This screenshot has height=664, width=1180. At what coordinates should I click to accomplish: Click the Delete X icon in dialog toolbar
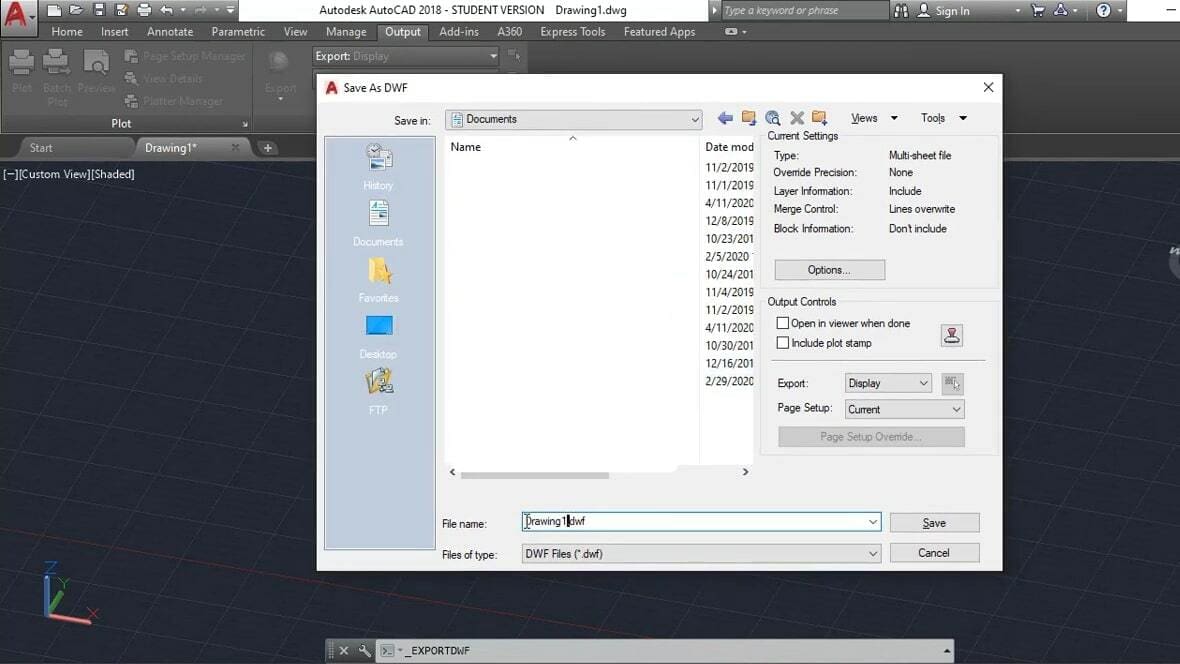(x=797, y=118)
